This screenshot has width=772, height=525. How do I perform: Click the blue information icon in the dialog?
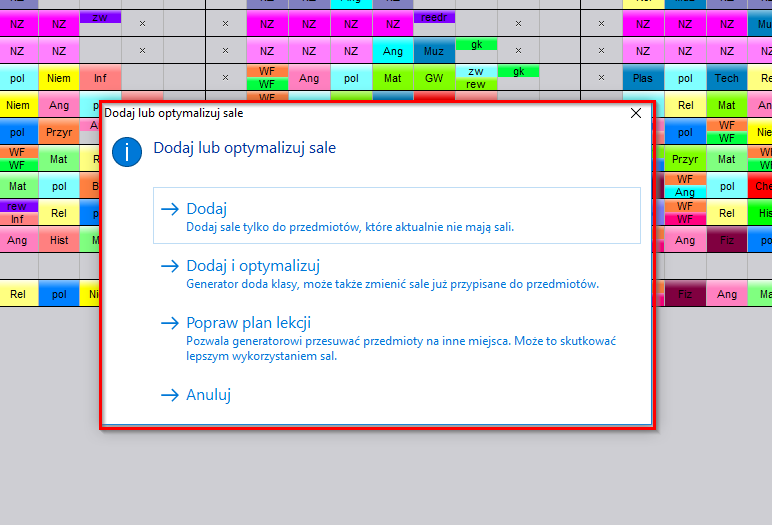coord(127,151)
